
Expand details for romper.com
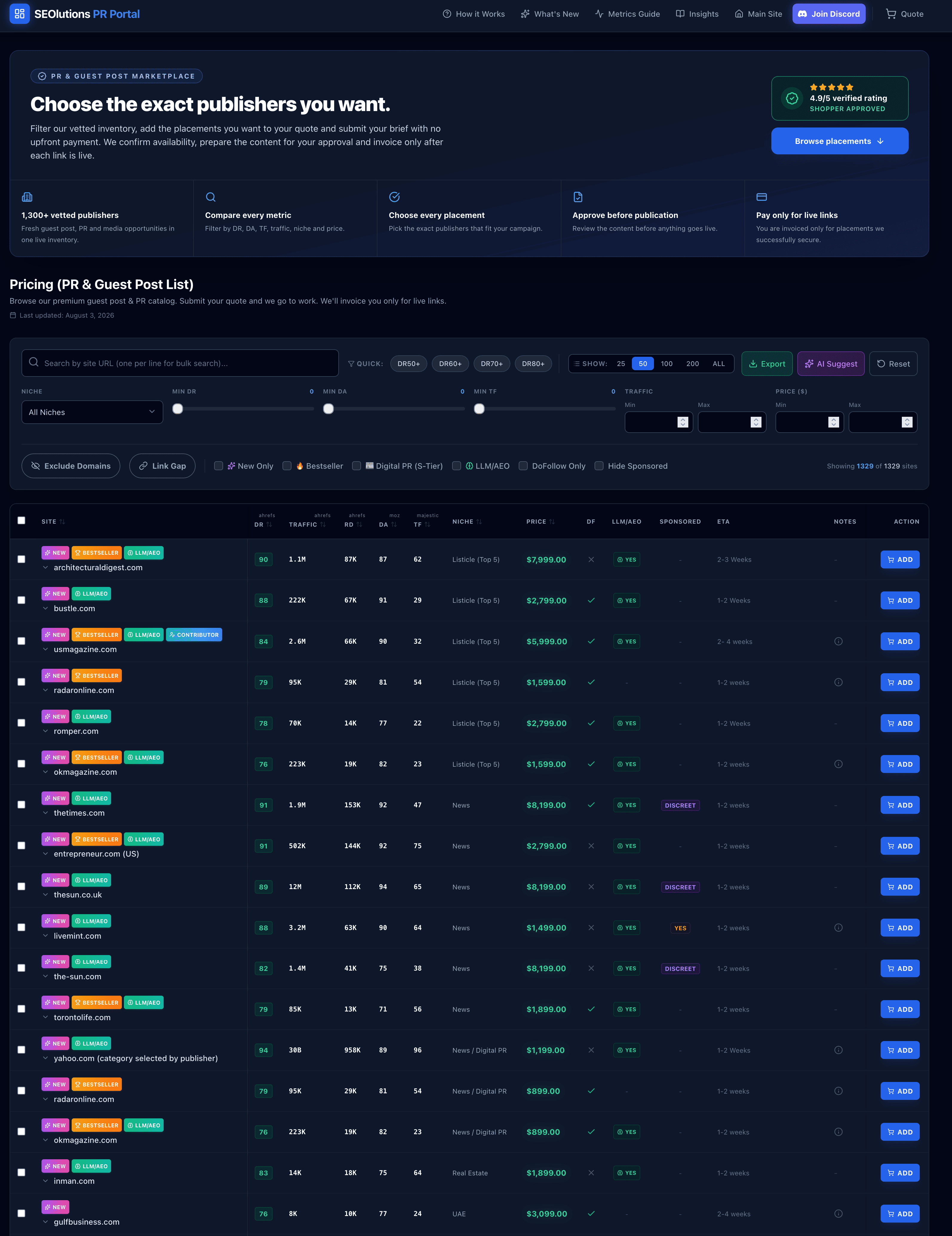(x=45, y=731)
